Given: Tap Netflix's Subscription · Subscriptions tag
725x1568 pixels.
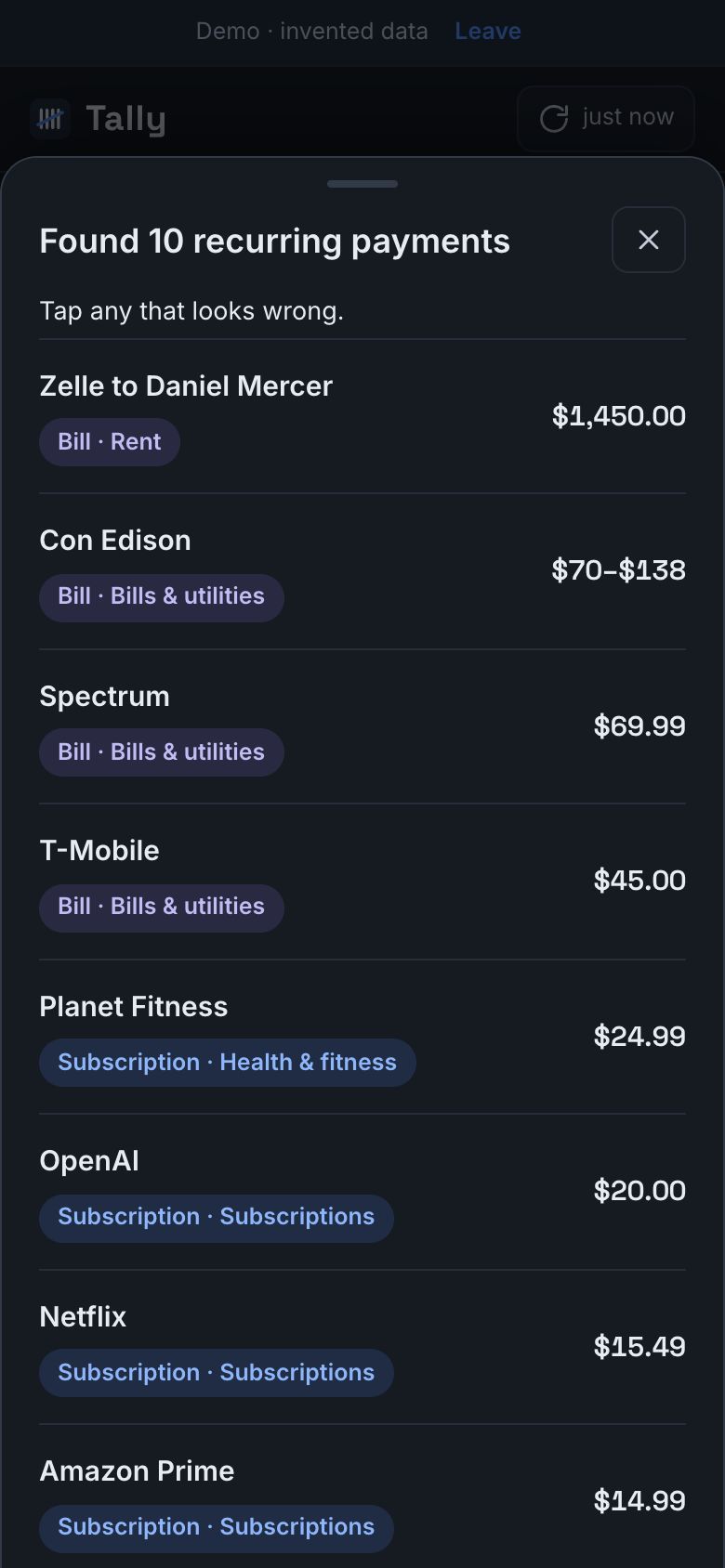Looking at the screenshot, I should pyautogui.click(x=217, y=1373).
